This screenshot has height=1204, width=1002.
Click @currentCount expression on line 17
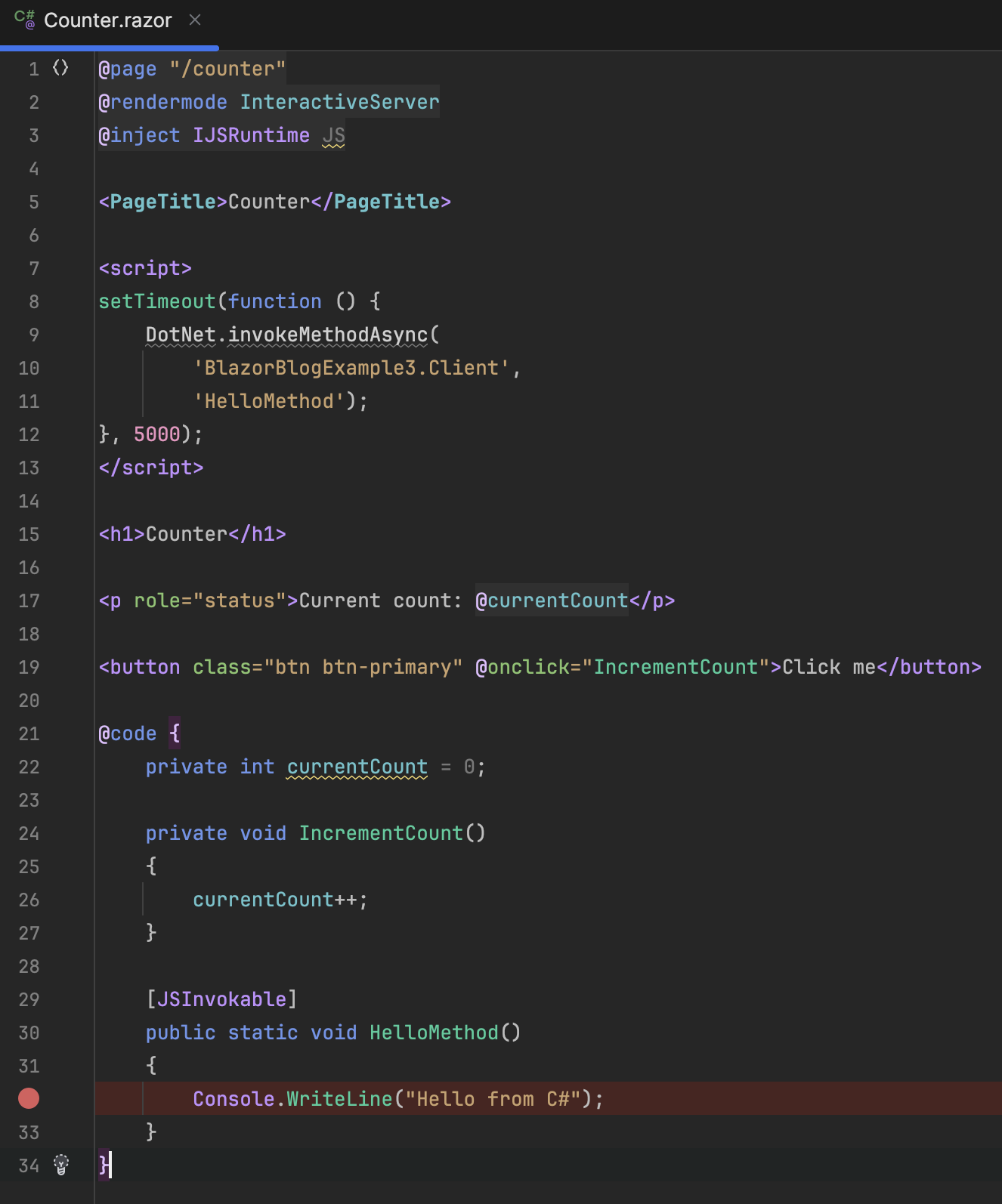pyautogui.click(x=552, y=600)
